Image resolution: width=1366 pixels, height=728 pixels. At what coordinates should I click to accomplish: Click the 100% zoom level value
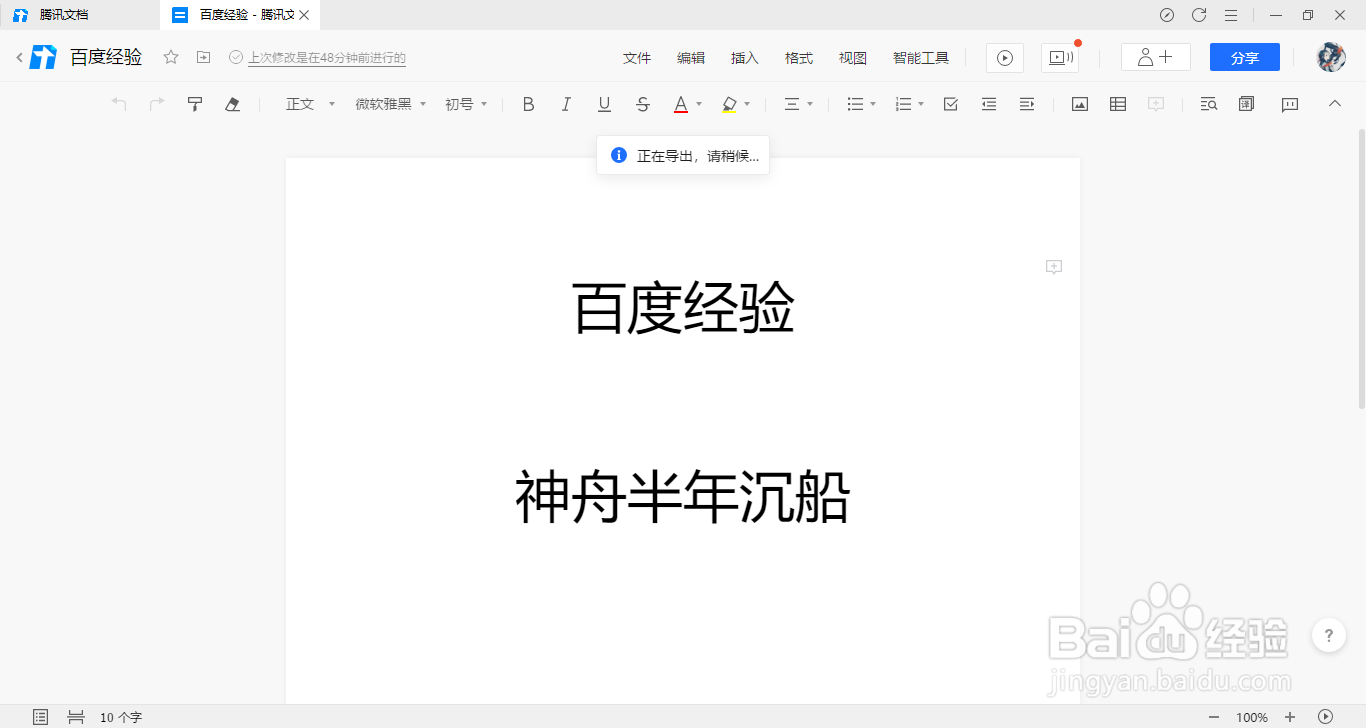click(1252, 717)
